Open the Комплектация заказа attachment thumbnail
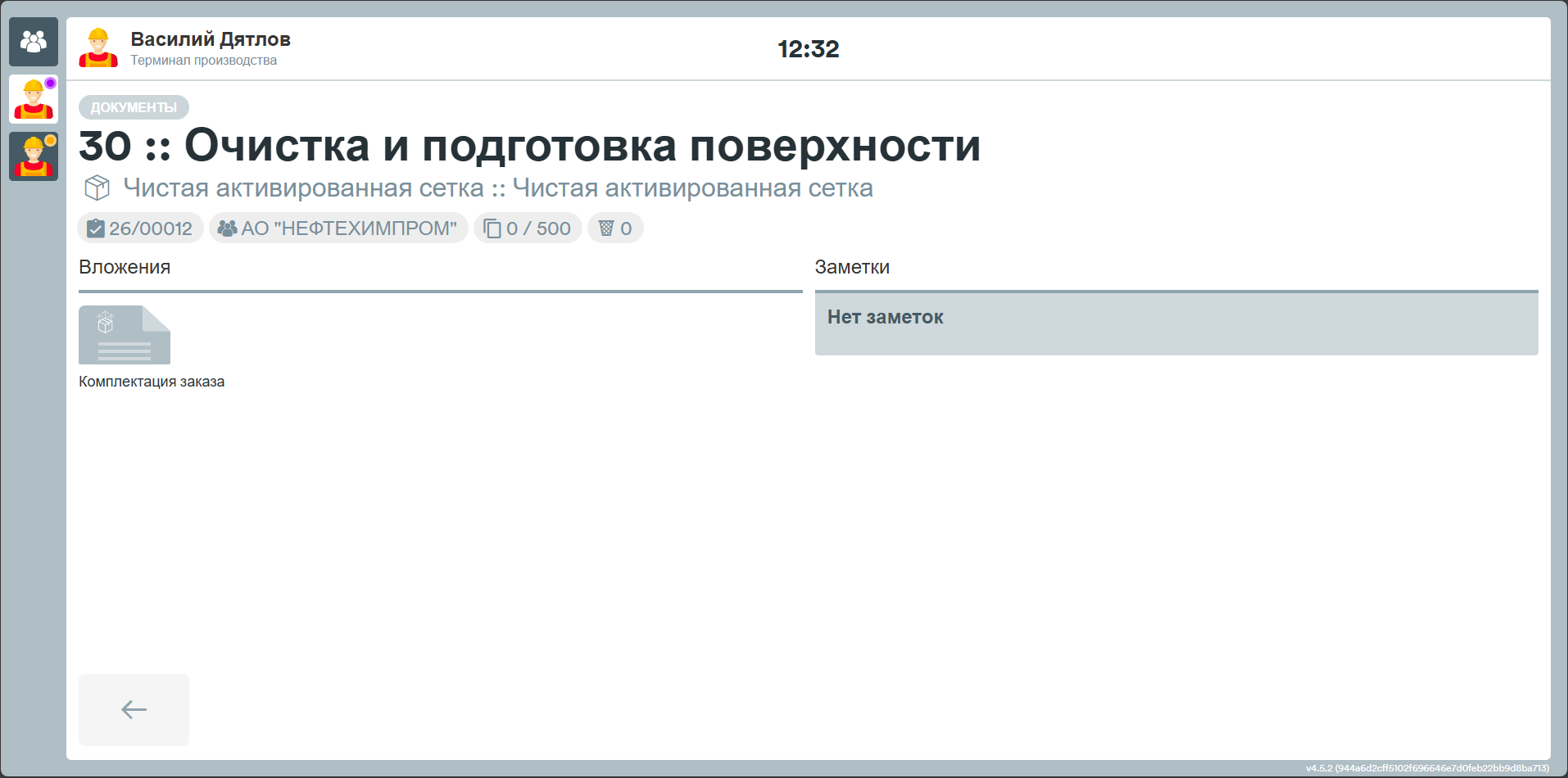This screenshot has width=1568, height=778. pyautogui.click(x=125, y=335)
